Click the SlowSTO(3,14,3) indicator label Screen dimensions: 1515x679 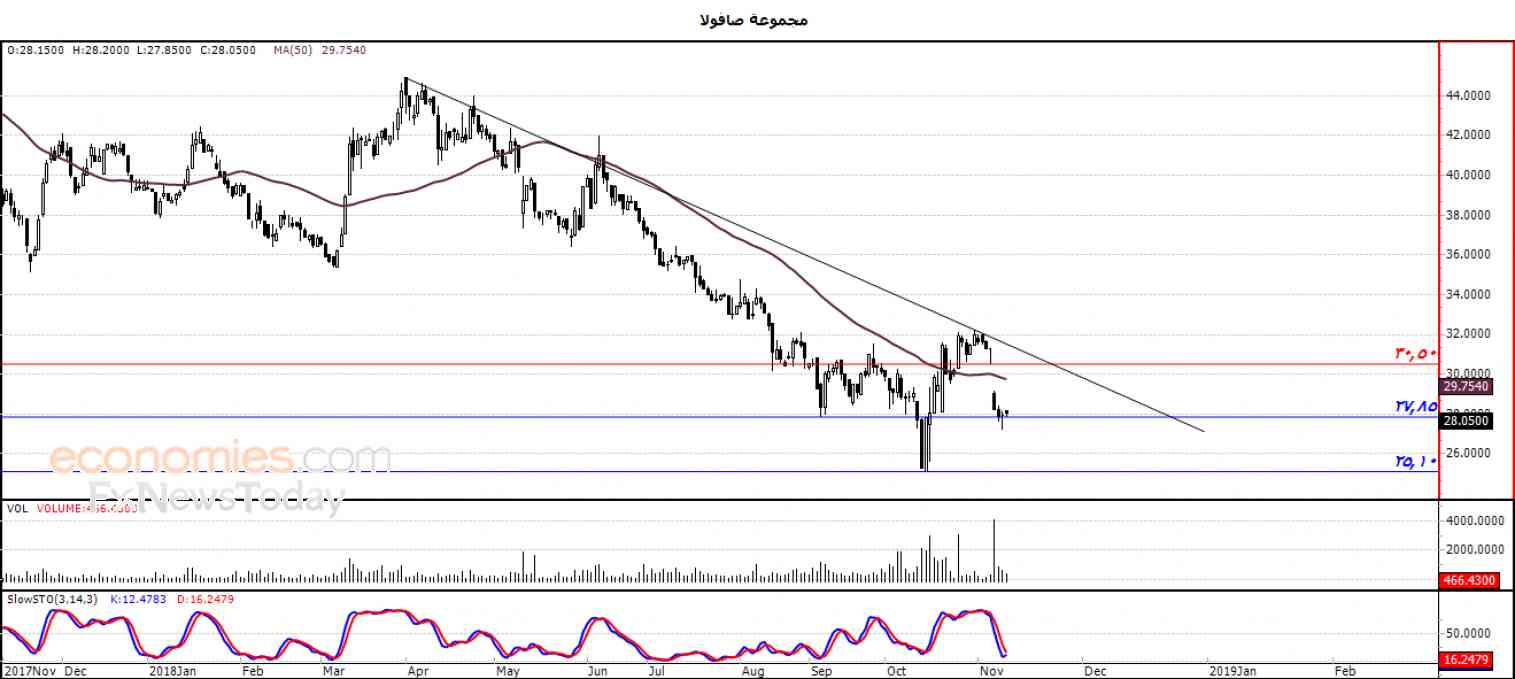tap(52, 599)
